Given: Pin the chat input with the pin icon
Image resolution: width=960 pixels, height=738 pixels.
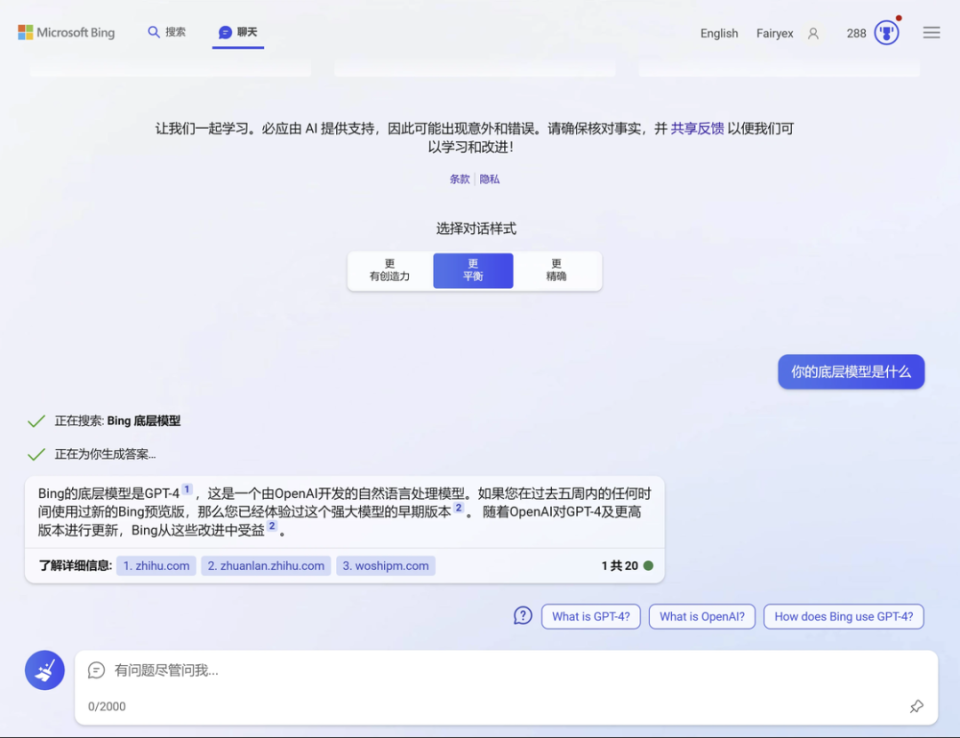Looking at the screenshot, I should coord(917,706).
